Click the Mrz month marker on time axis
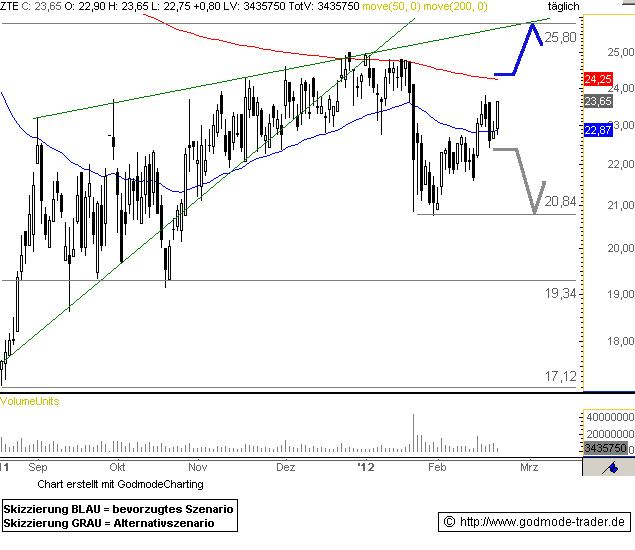 529,467
